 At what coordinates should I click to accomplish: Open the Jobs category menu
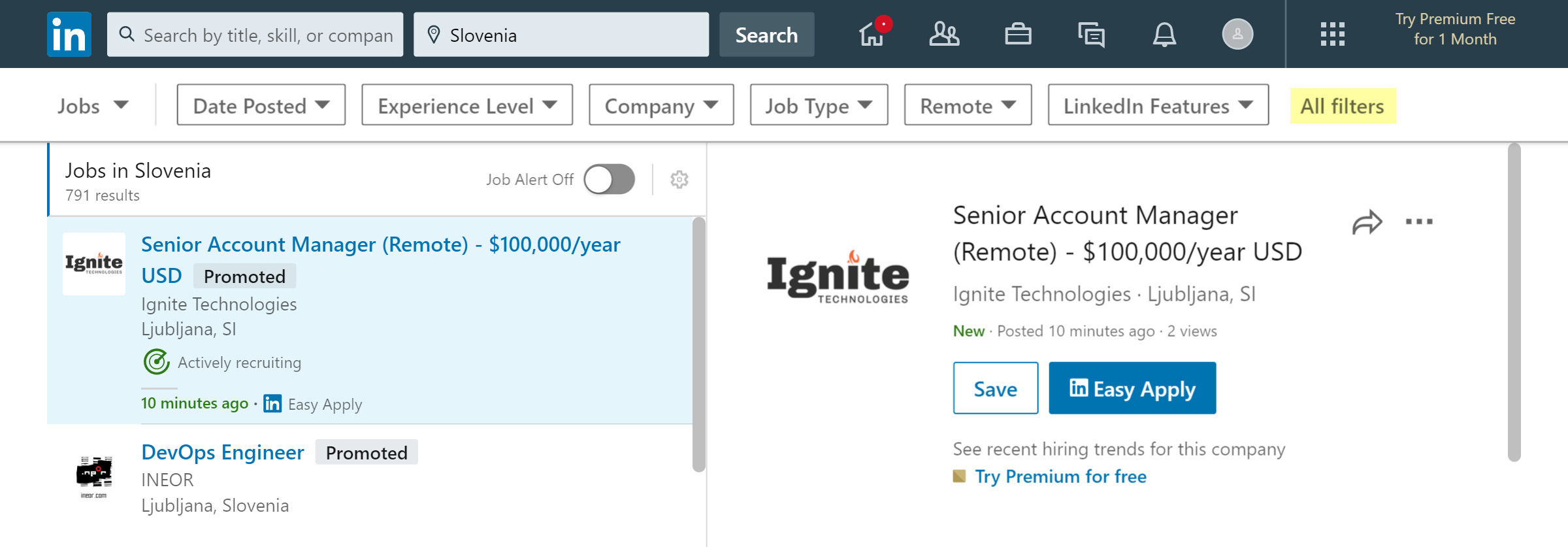pyautogui.click(x=93, y=105)
